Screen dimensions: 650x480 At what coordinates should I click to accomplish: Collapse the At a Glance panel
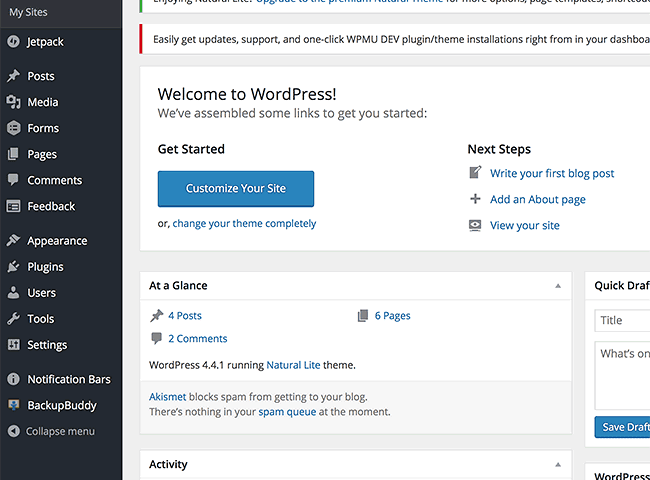tap(558, 286)
